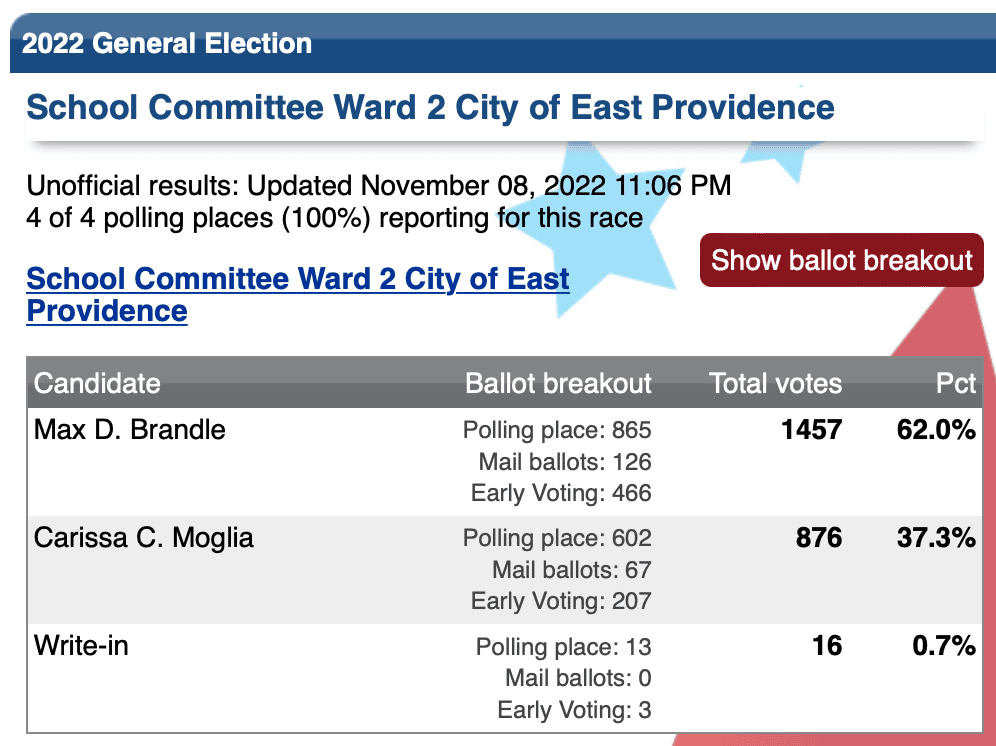Click the Candidate column header
The width and height of the screenshot is (996, 746).
[x=97, y=383]
